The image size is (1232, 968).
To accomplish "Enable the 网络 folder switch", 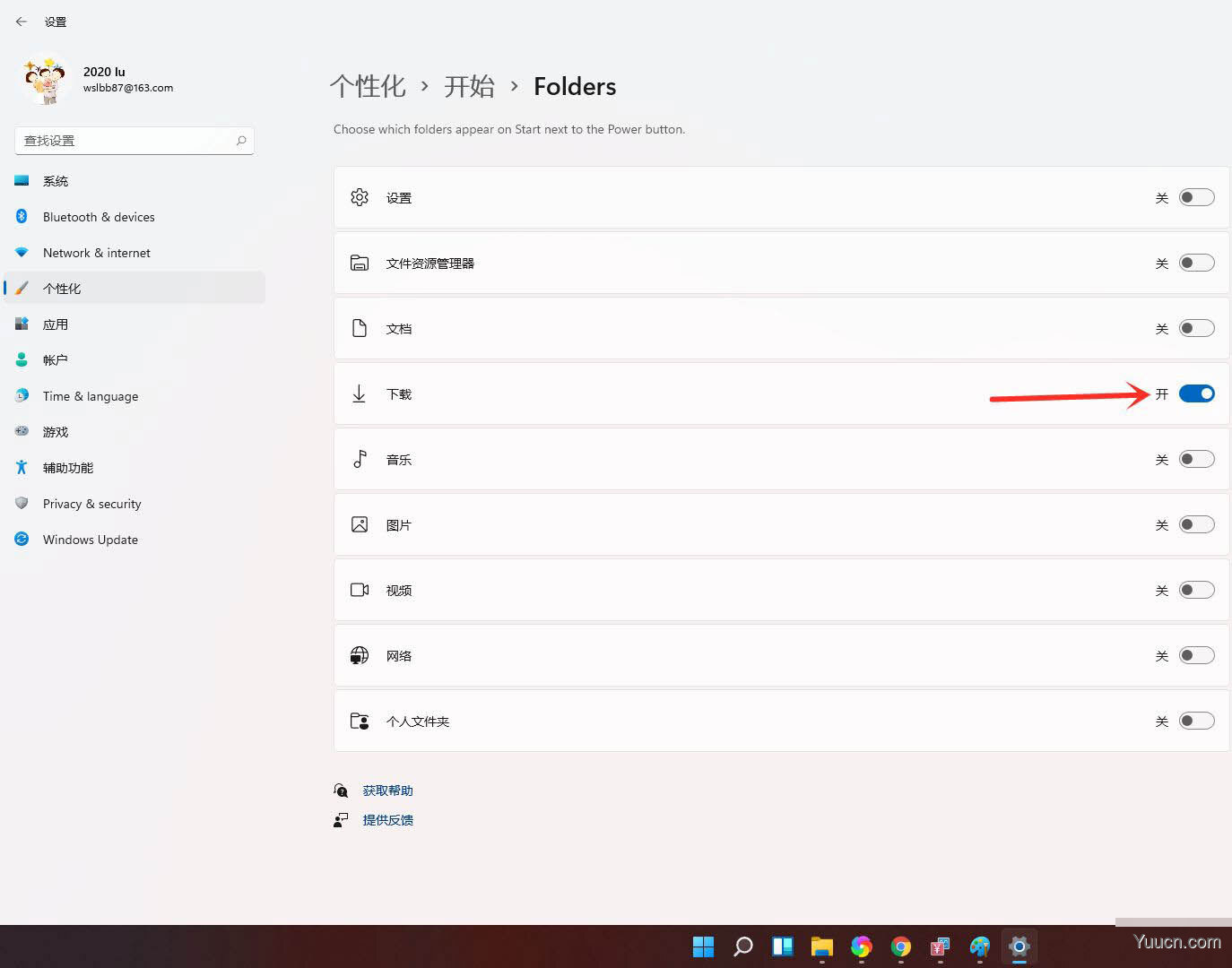I will coord(1196,655).
